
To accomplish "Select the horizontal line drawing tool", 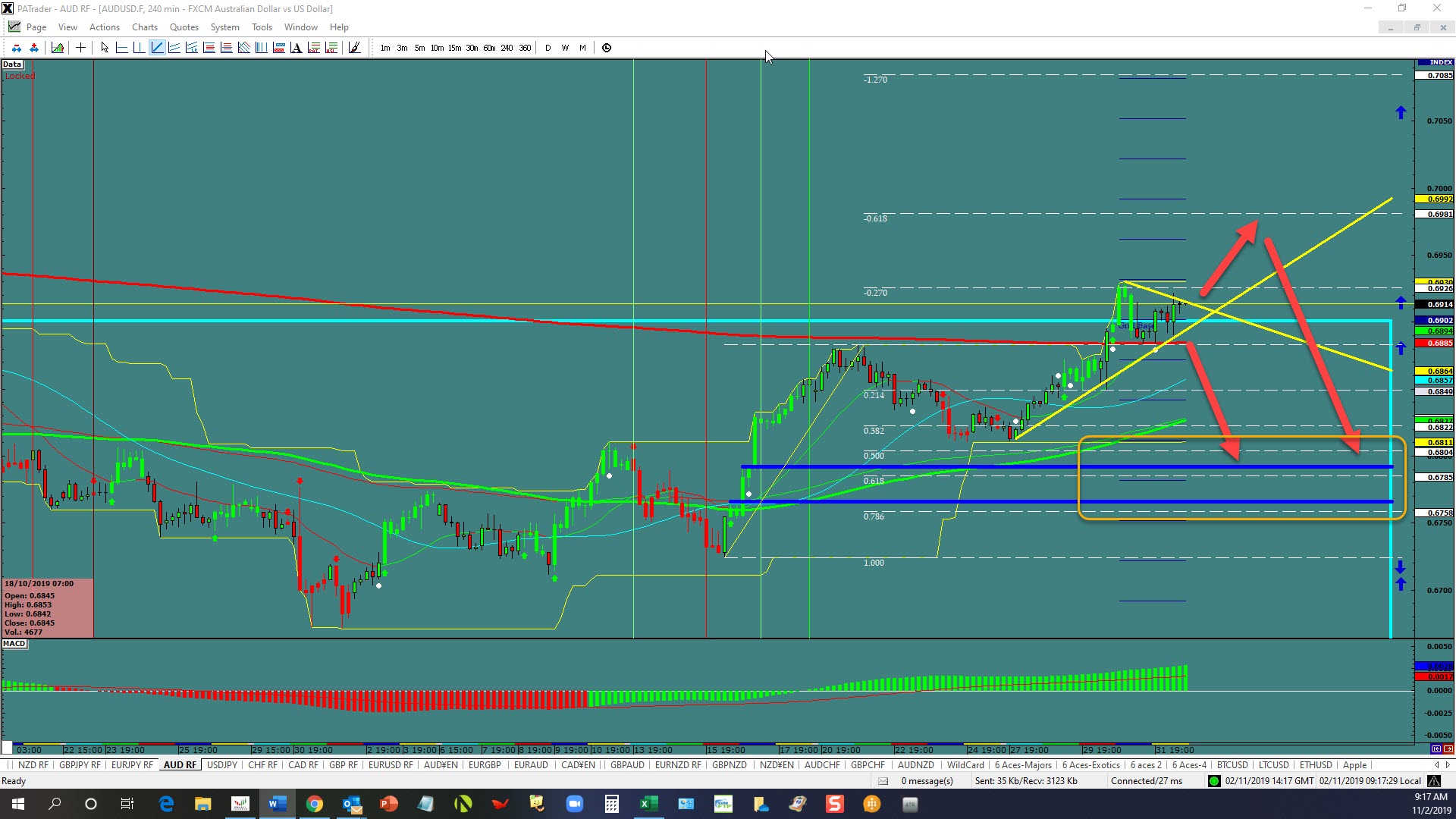I will (121, 48).
